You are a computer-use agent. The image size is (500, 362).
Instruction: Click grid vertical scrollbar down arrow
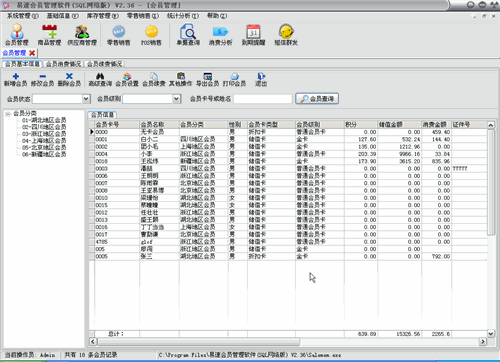(491, 333)
